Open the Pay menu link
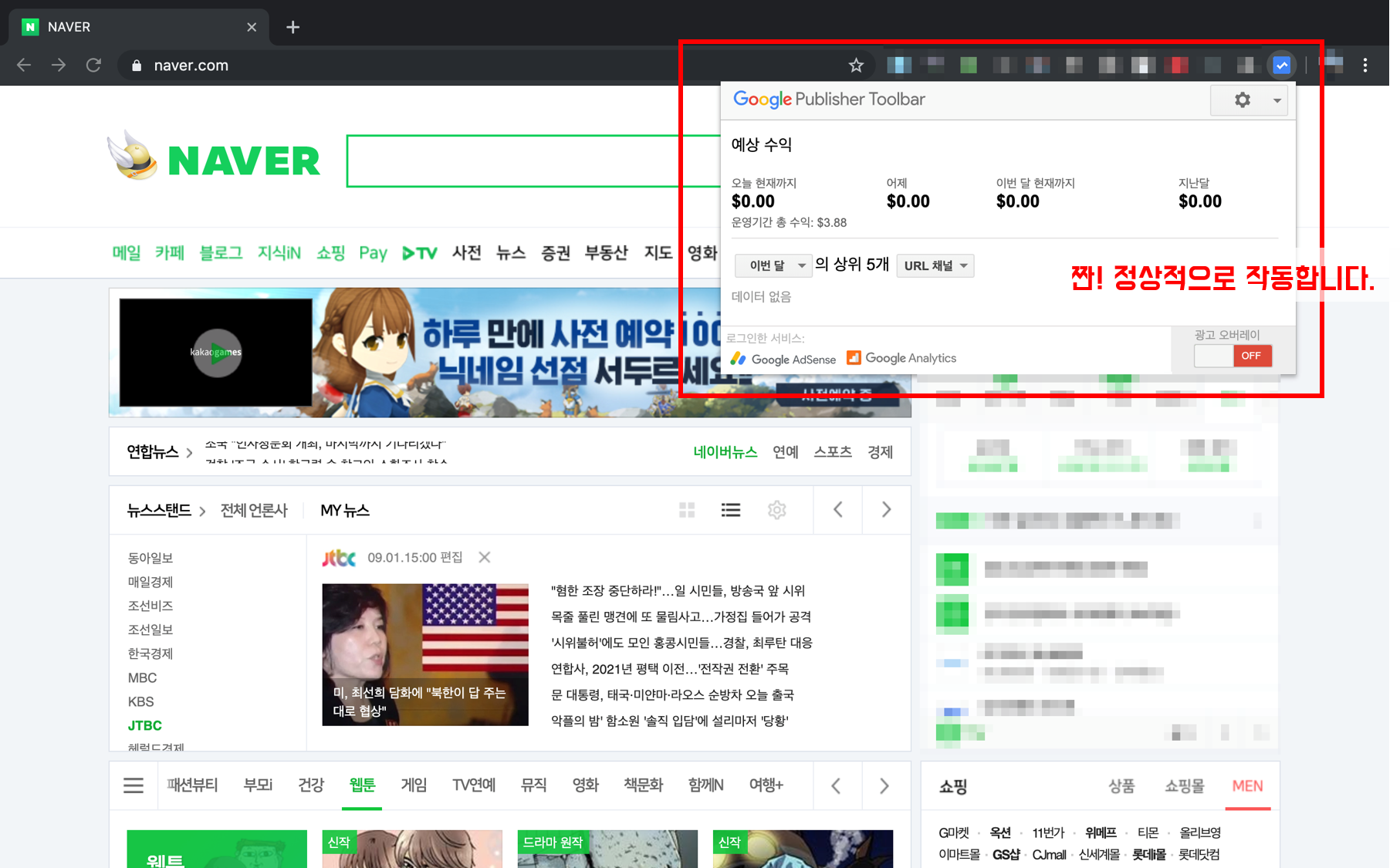 click(x=373, y=252)
